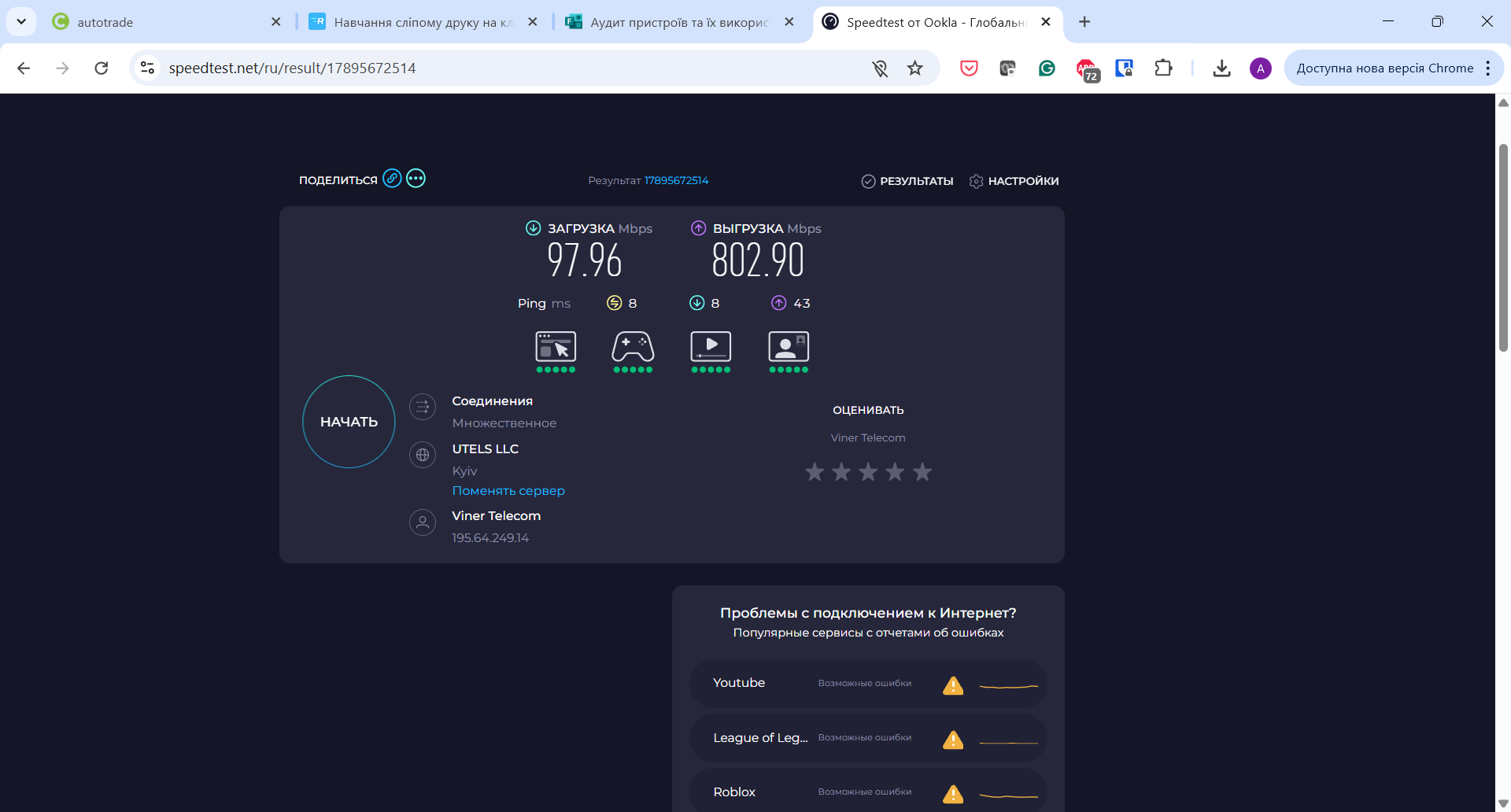Click the upload speed value 802.90
1511x812 pixels.
pyautogui.click(x=758, y=260)
